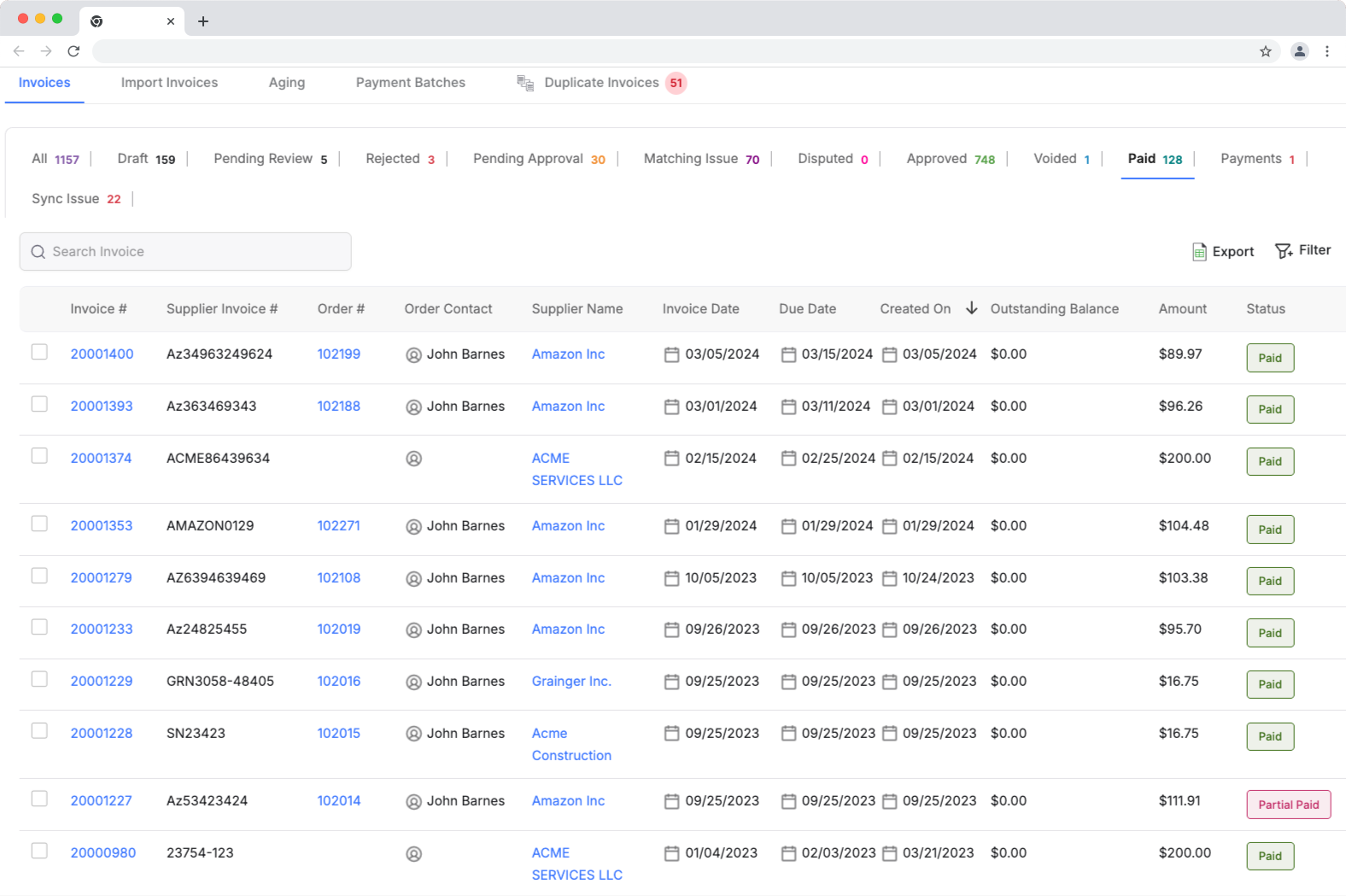This screenshot has width=1346, height=896.
Task: Open a new browser tab
Action: coord(203,21)
